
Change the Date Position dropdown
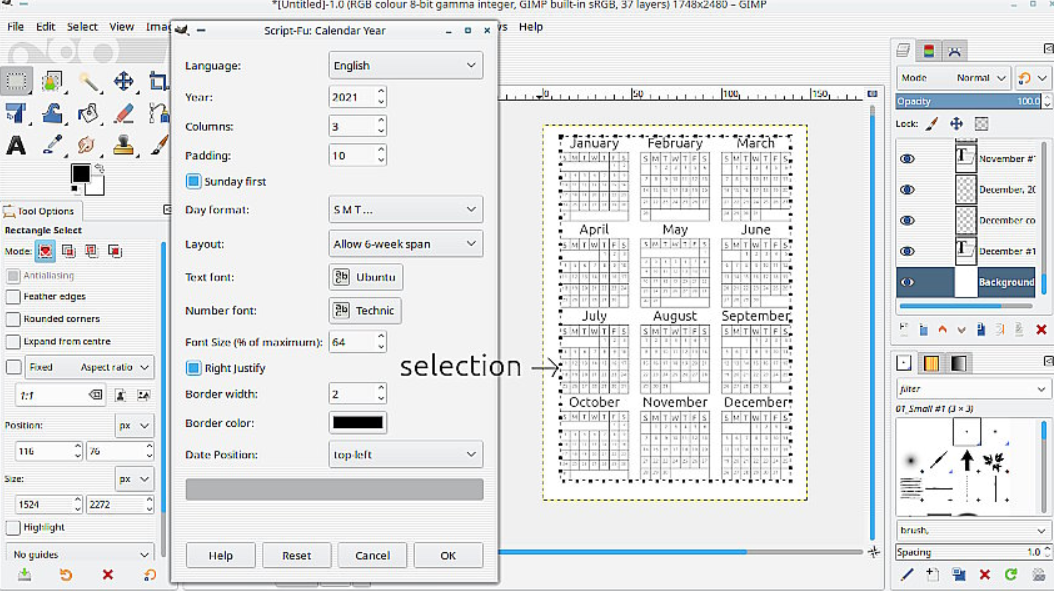(x=405, y=454)
